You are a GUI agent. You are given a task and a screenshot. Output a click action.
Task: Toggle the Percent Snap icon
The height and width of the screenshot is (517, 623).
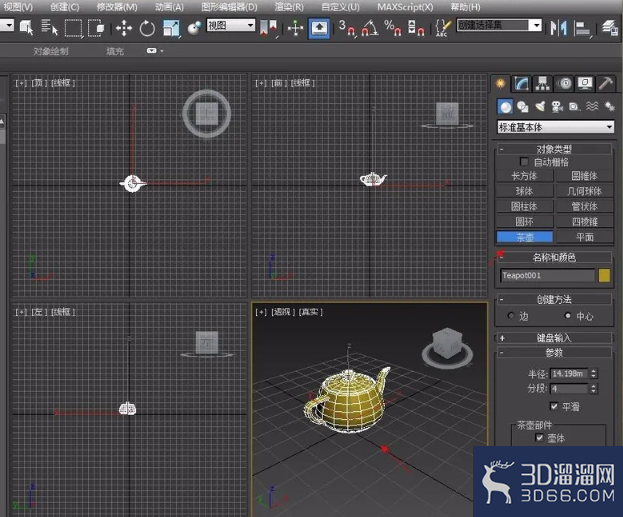pyautogui.click(x=393, y=28)
